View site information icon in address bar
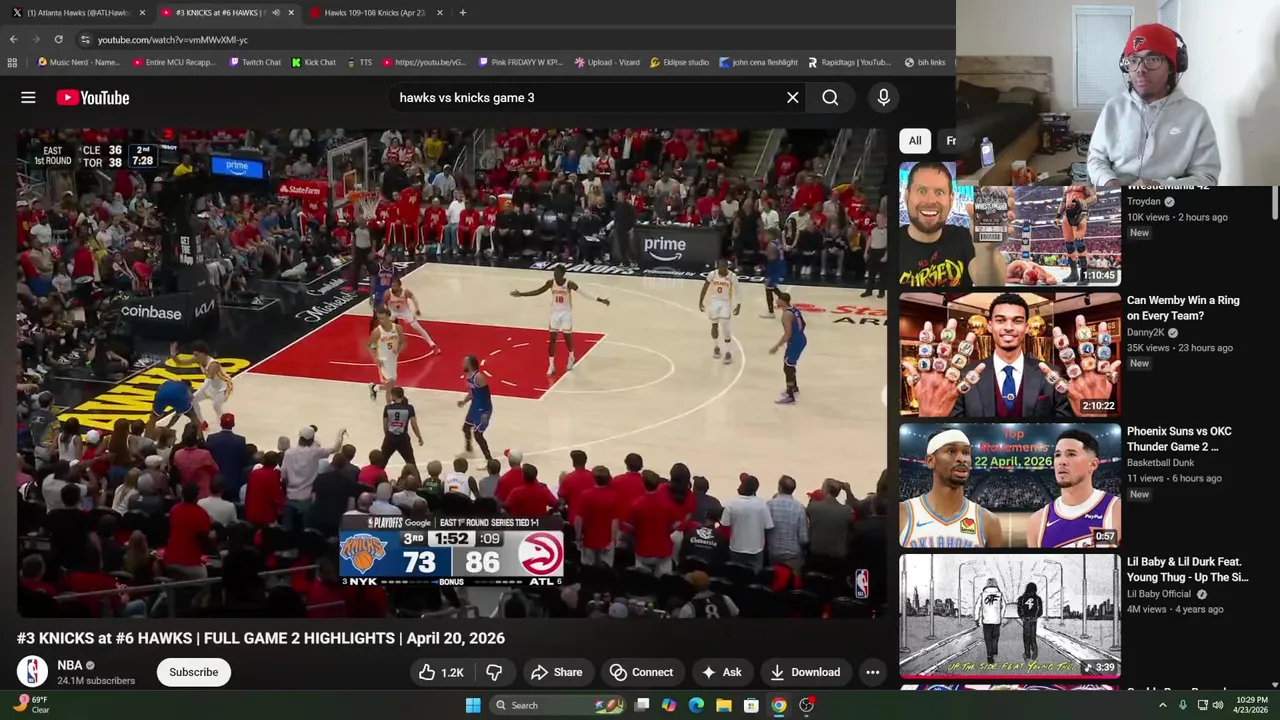This screenshot has height=720, width=1280. tap(85, 39)
